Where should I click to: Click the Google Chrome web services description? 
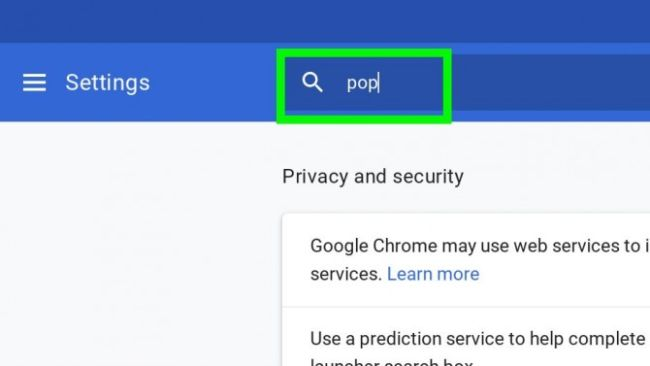coord(480,260)
